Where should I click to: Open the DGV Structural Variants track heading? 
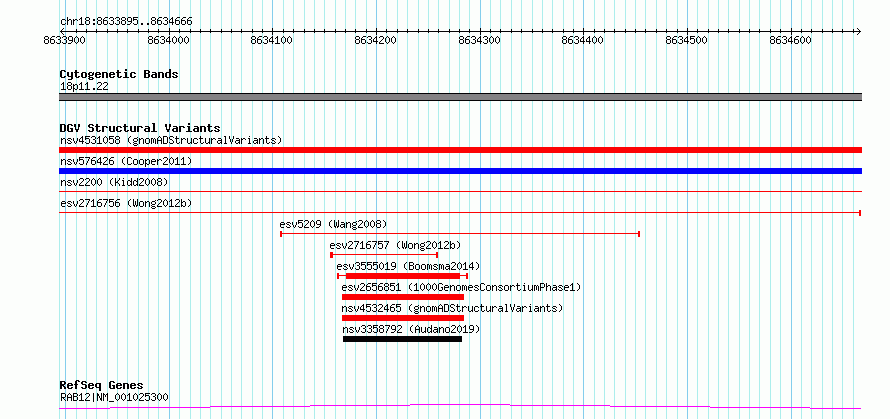140,128
